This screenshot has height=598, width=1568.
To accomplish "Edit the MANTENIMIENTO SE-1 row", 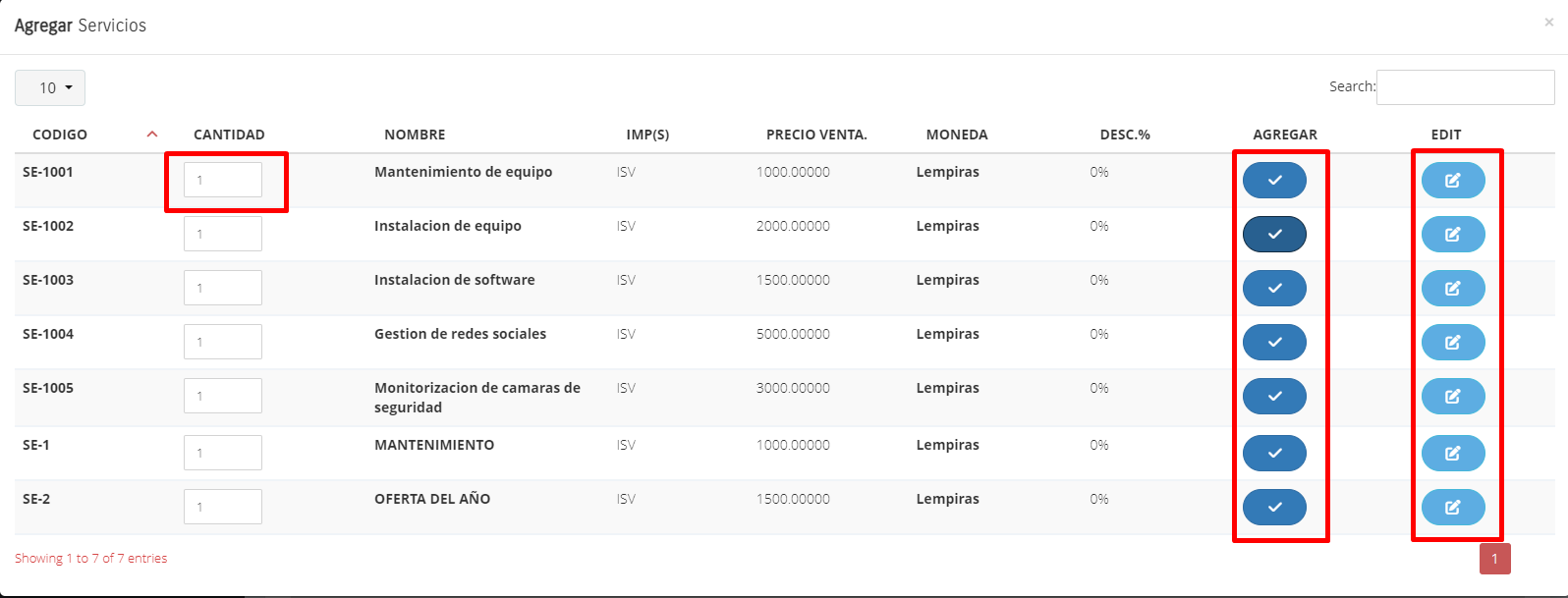I will (1453, 454).
